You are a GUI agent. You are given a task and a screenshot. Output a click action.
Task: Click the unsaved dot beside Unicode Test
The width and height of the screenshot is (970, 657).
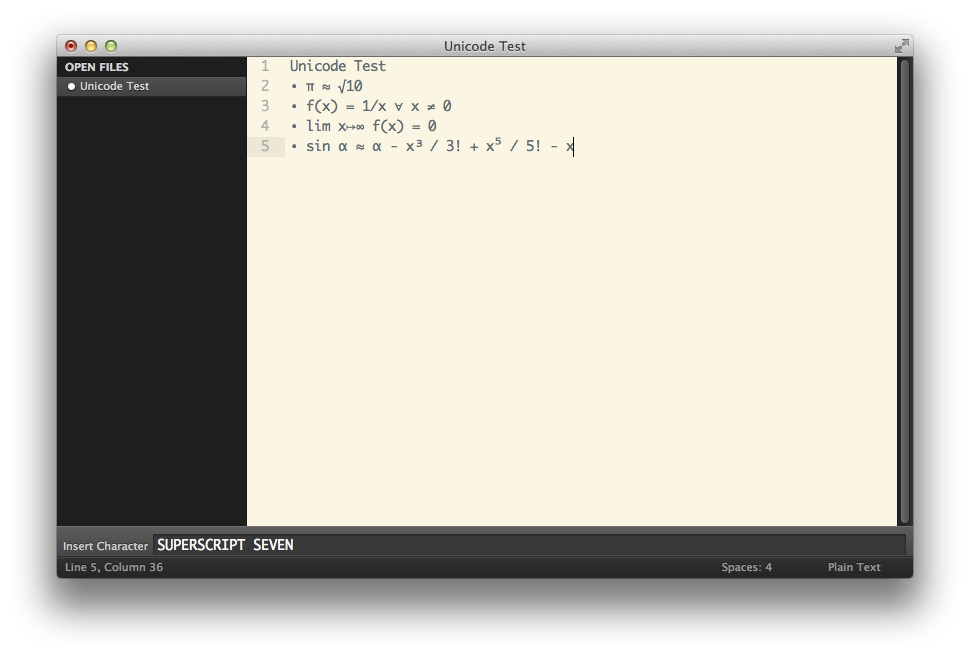(x=71, y=87)
